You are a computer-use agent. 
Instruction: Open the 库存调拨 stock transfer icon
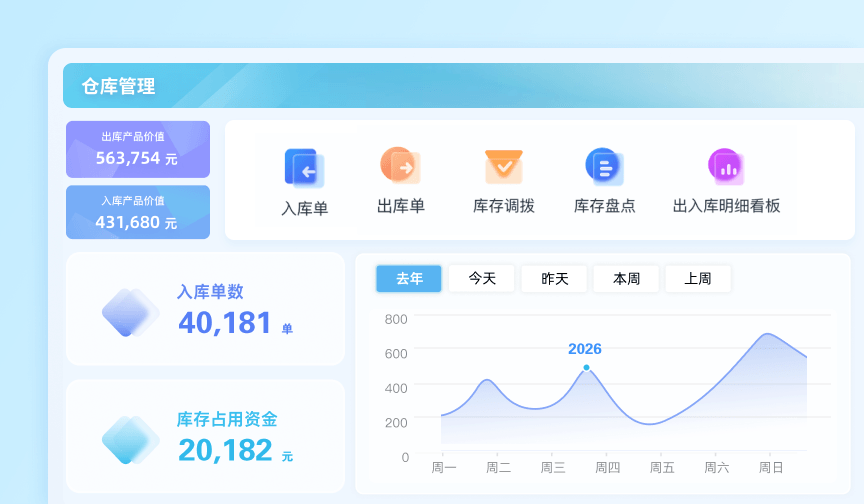(504, 167)
